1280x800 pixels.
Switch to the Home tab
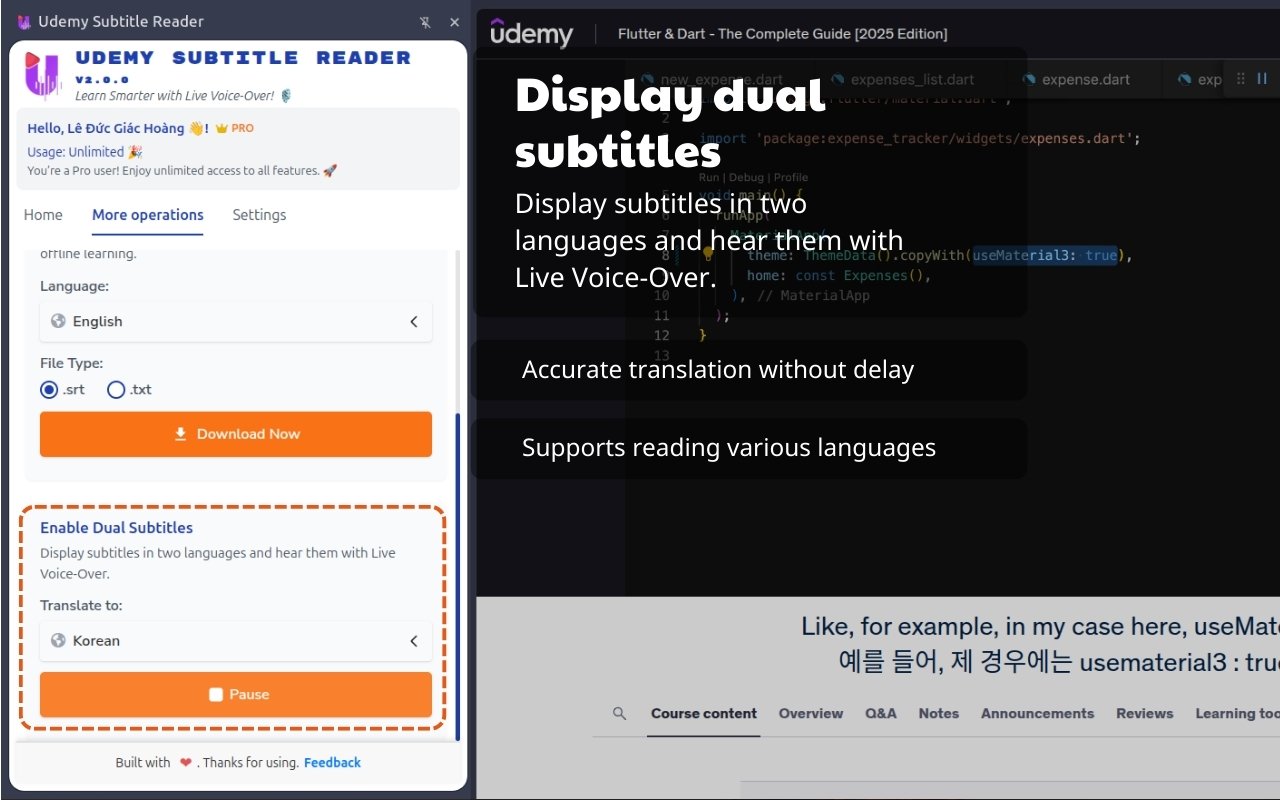coord(43,215)
